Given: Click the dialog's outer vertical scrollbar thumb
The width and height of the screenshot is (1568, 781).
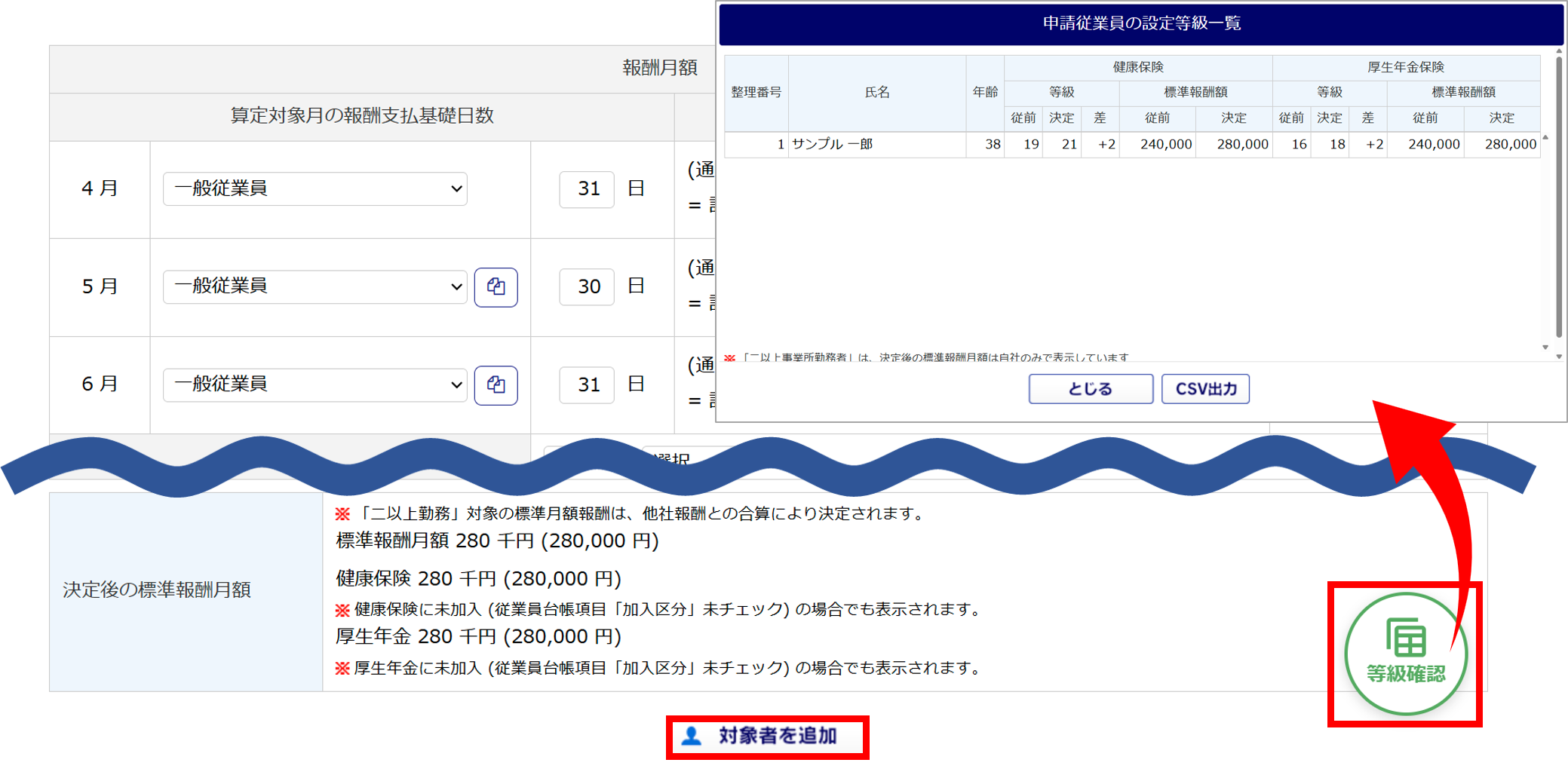Looking at the screenshot, I should point(1559,196).
